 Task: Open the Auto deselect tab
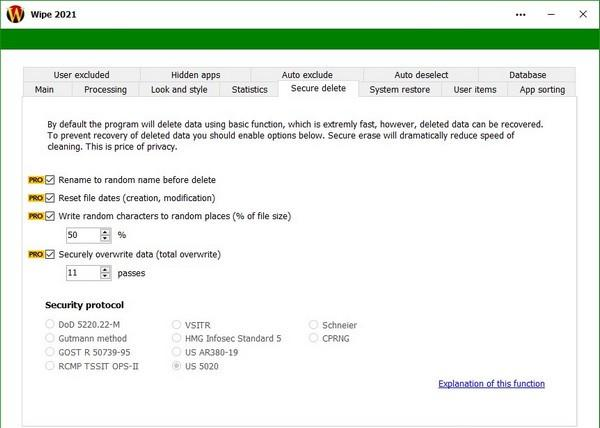pyautogui.click(x=421, y=75)
